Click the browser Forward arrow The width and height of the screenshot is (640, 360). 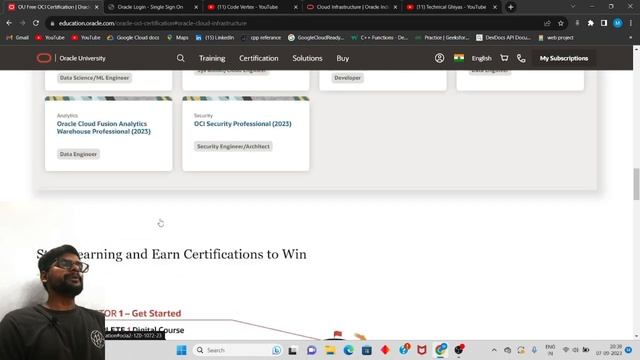coord(22,23)
